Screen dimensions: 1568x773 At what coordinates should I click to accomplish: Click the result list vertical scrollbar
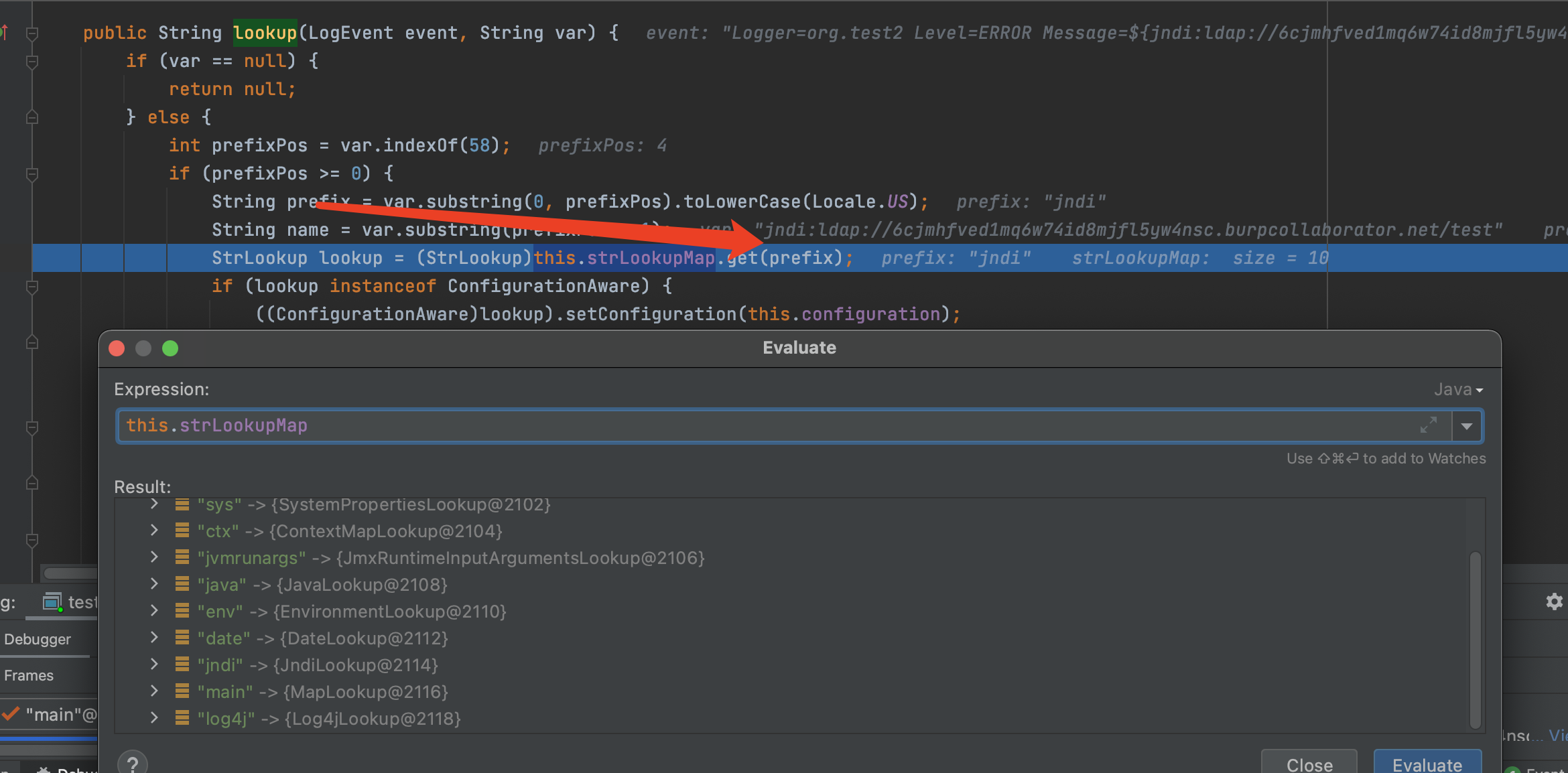click(x=1475, y=640)
